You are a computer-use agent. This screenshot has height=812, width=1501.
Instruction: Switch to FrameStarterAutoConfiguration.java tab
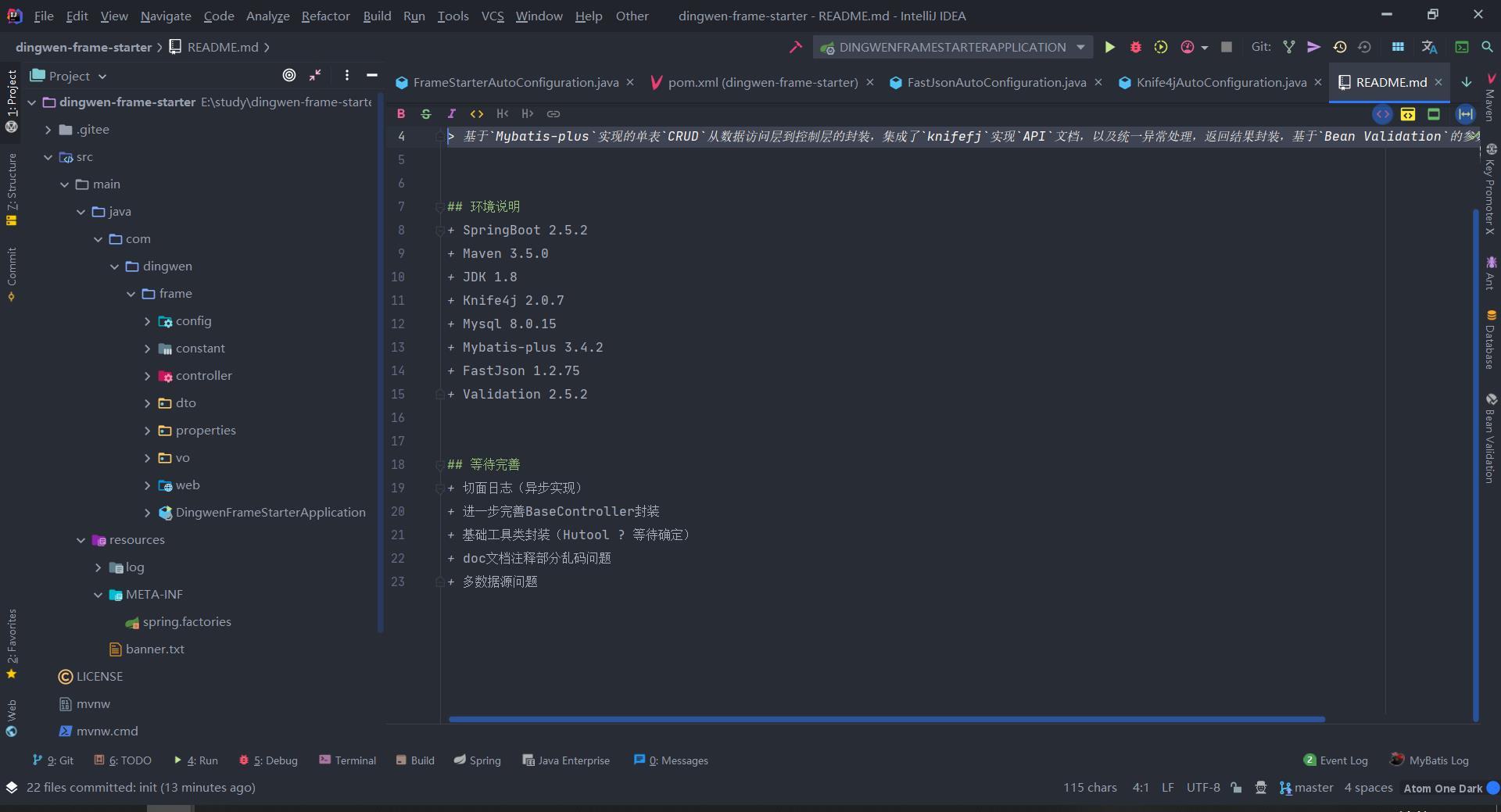pos(515,82)
